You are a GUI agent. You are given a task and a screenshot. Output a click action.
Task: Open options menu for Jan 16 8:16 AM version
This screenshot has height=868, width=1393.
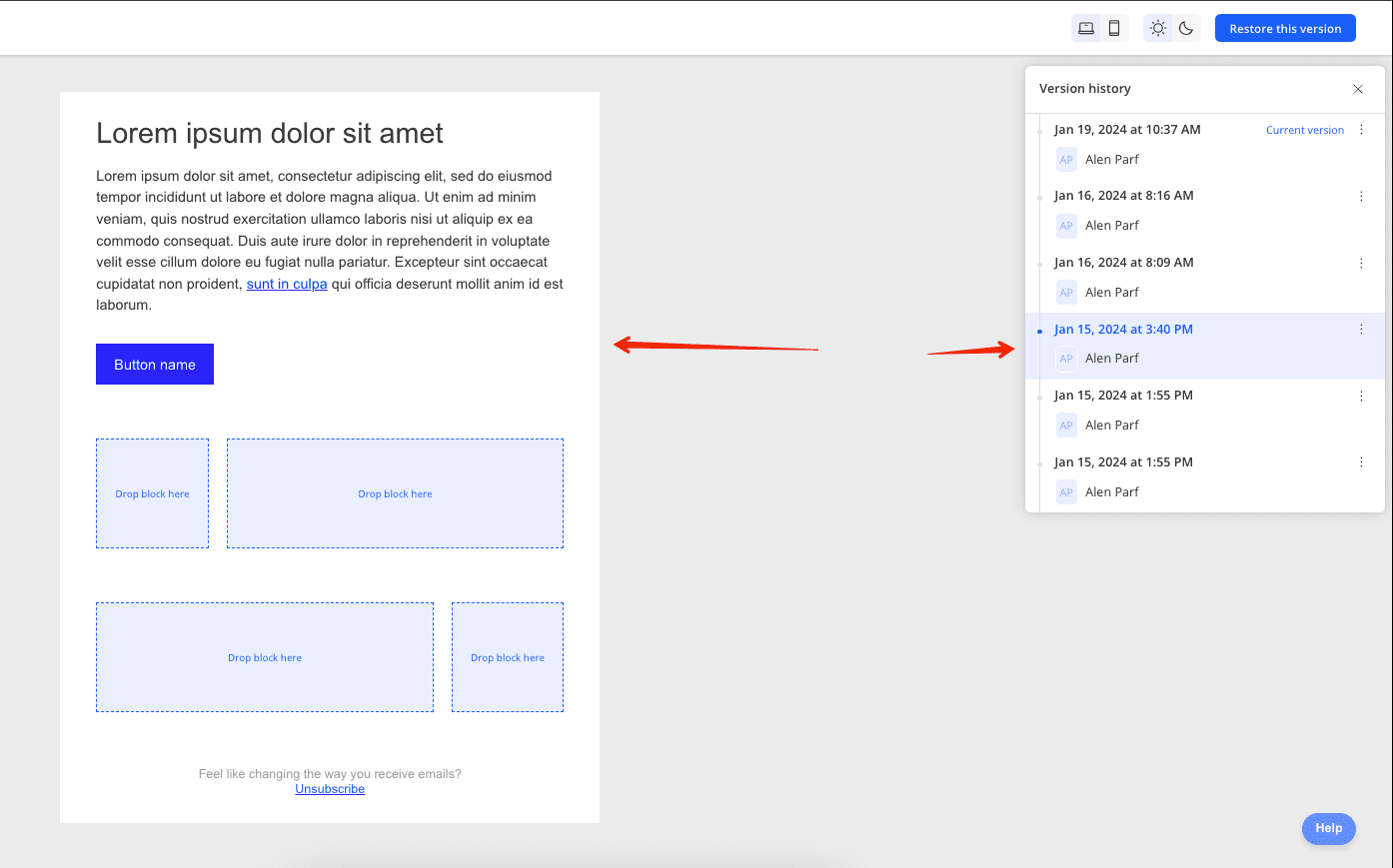(1361, 196)
